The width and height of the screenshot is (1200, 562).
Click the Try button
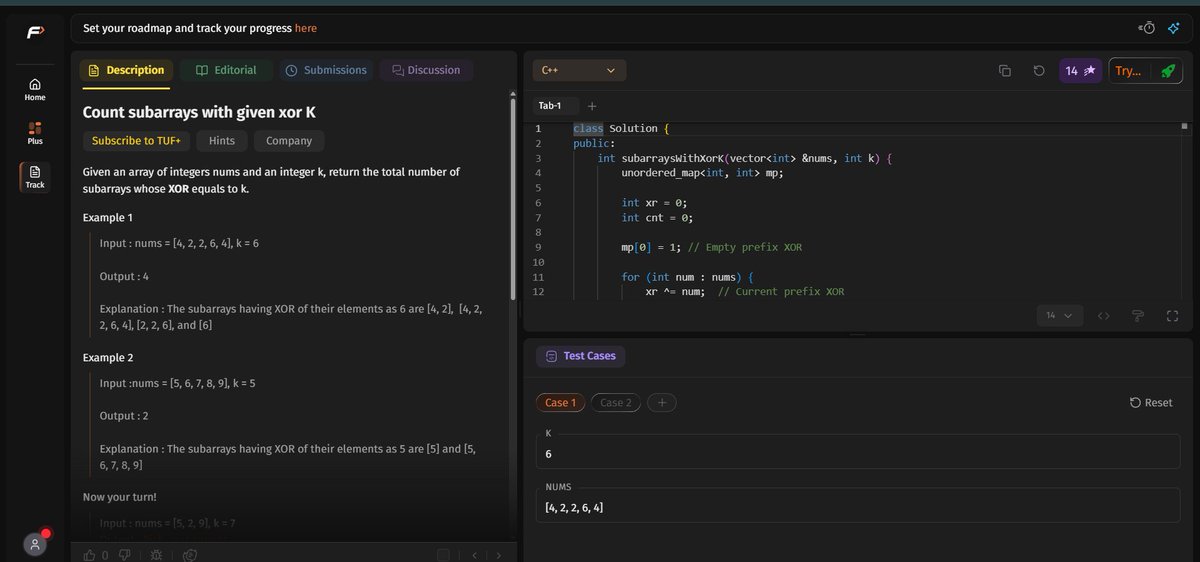pos(1128,71)
